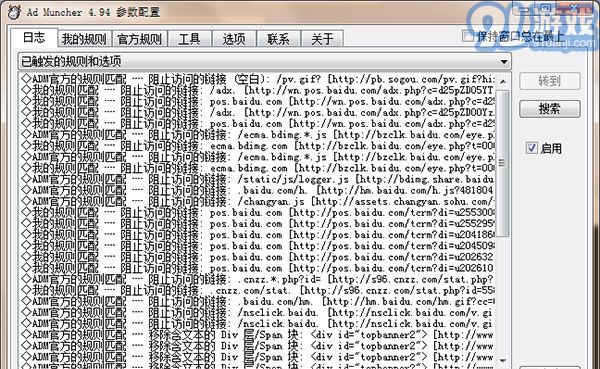
Task: Select pos.baidu.com row with u255300
Action: tap(258, 212)
